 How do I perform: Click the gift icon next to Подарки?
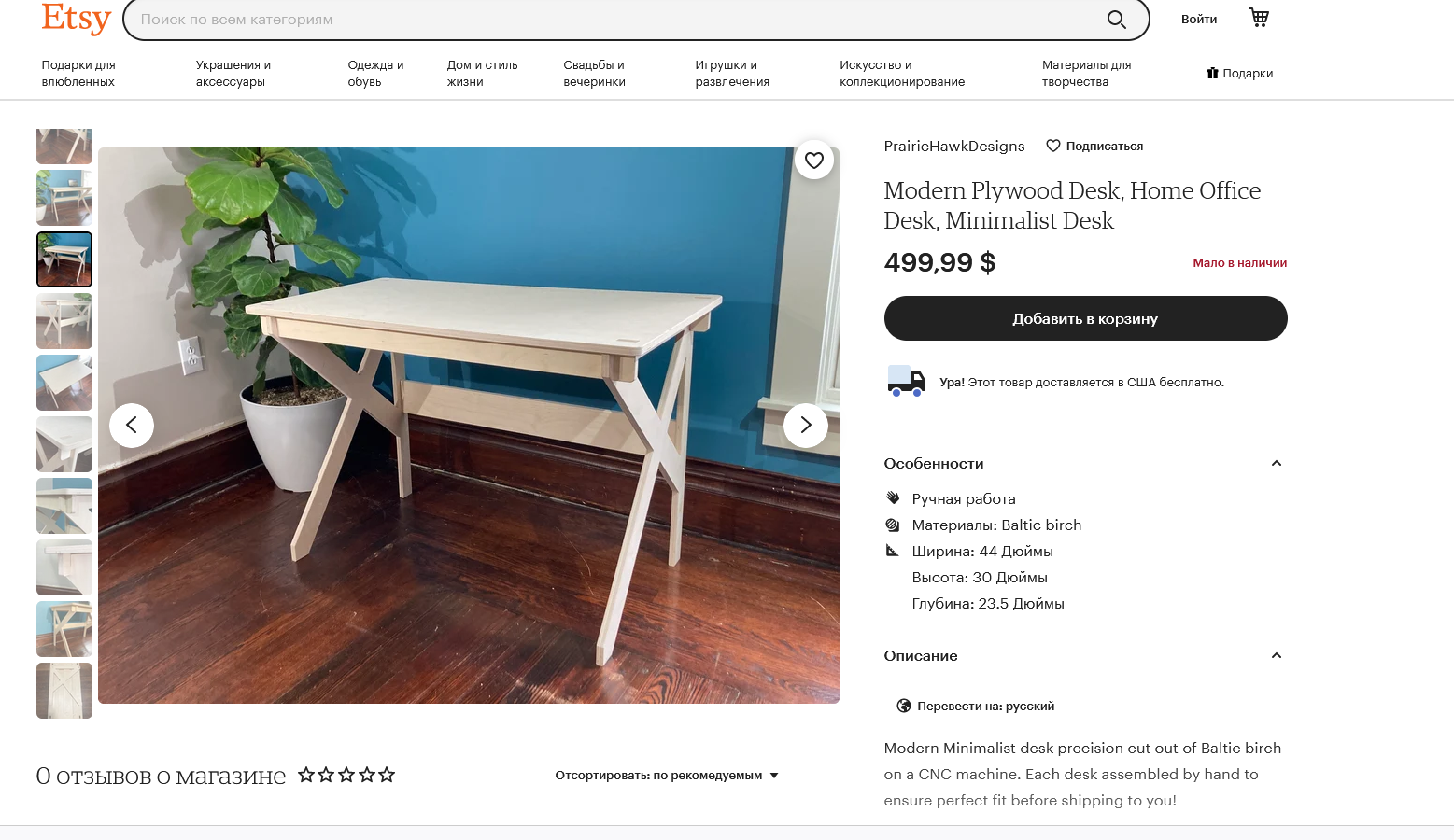(x=1212, y=73)
